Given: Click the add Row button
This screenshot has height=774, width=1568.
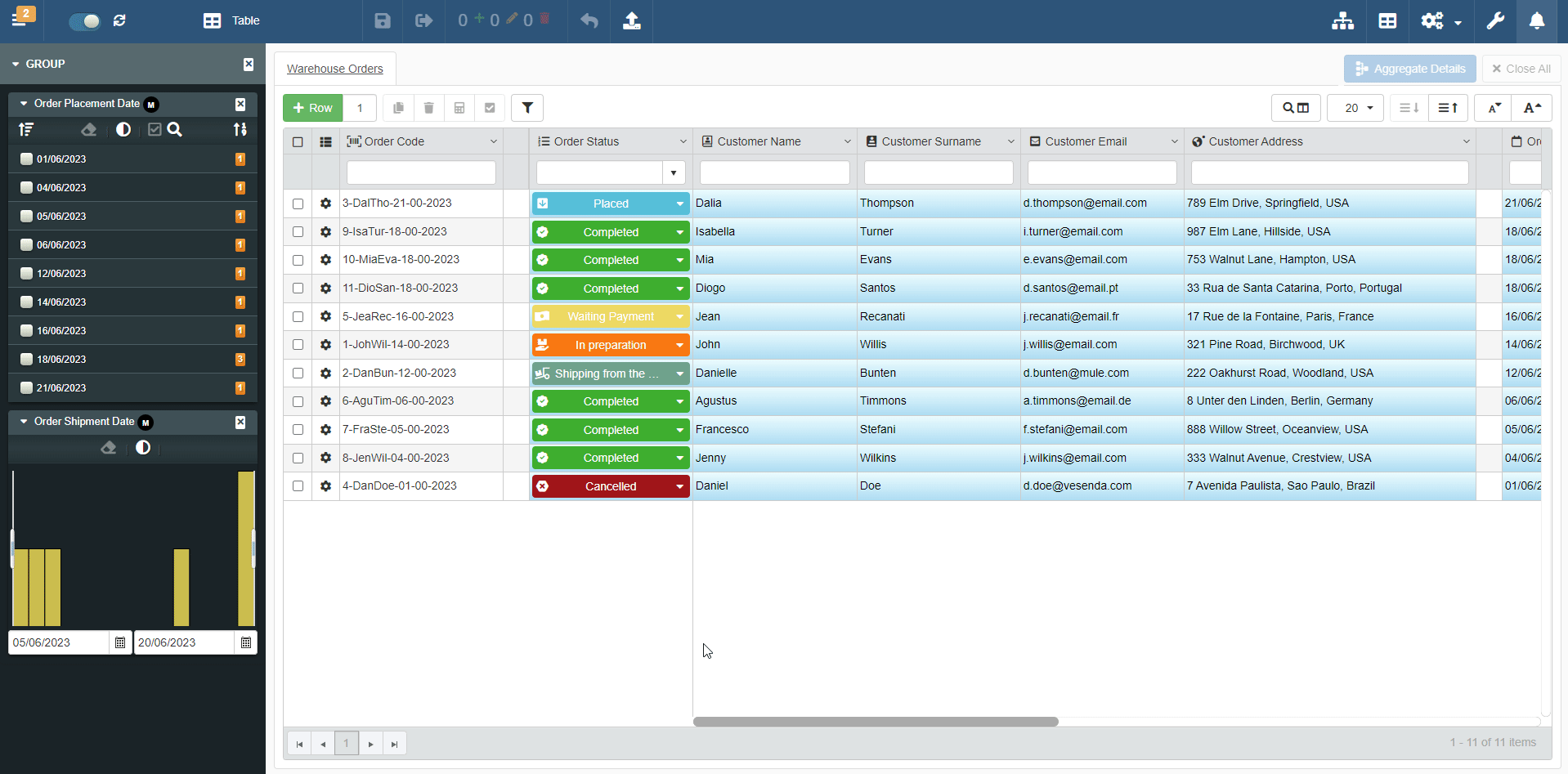Looking at the screenshot, I should point(313,108).
